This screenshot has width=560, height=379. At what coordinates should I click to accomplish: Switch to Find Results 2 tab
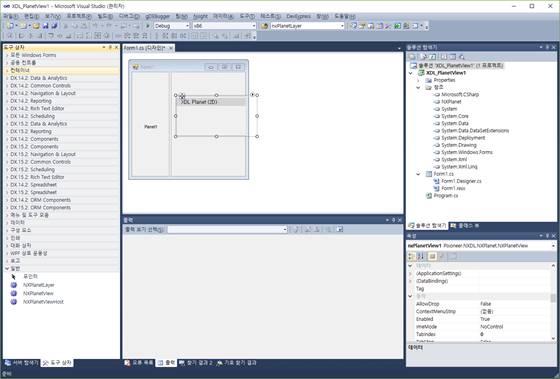[x=196, y=363]
